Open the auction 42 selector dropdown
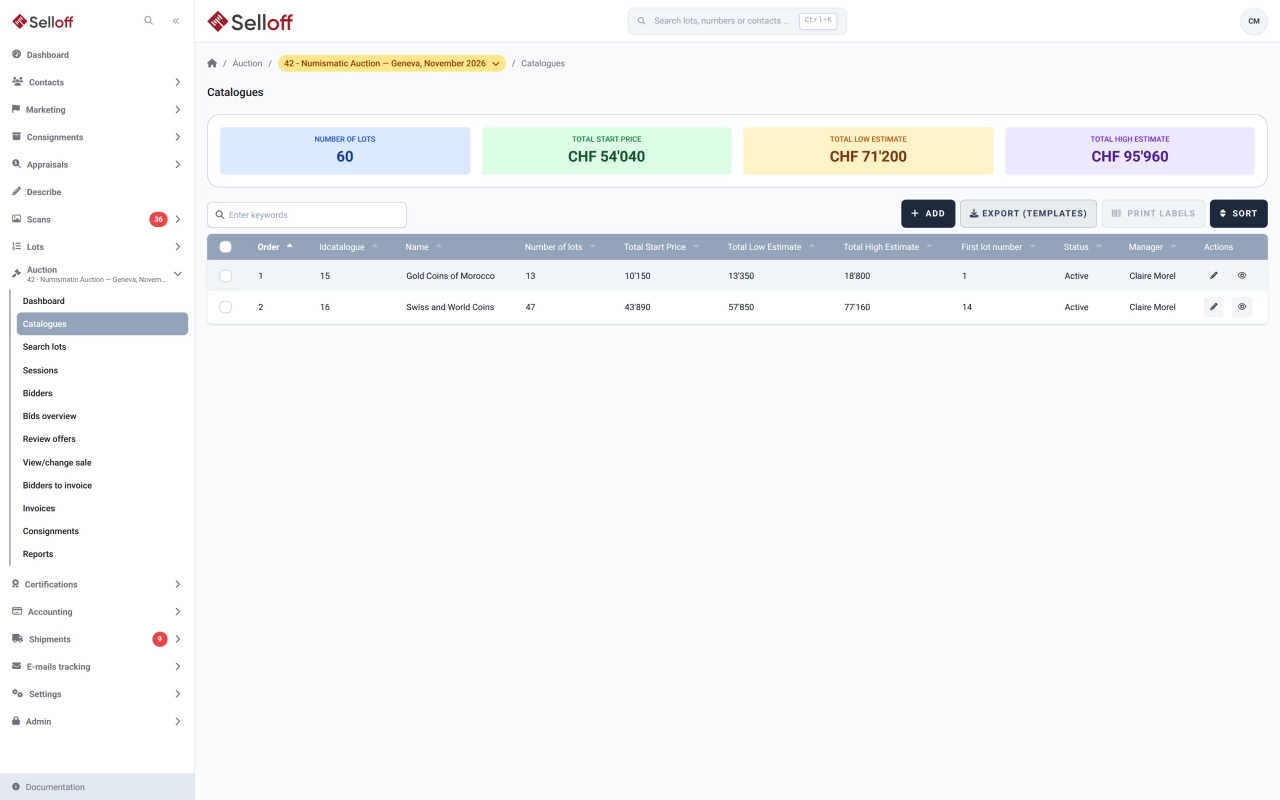 (x=392, y=63)
